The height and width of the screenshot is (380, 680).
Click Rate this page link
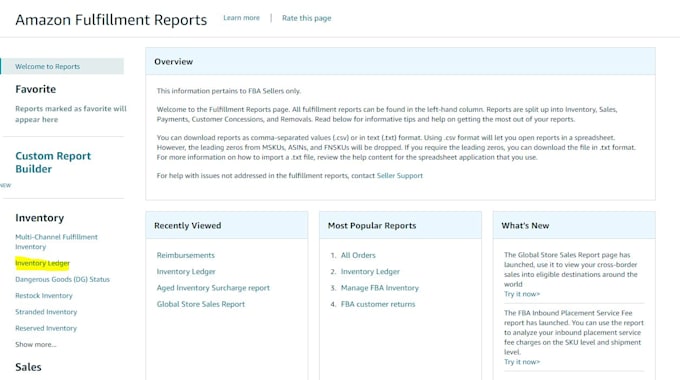click(306, 18)
